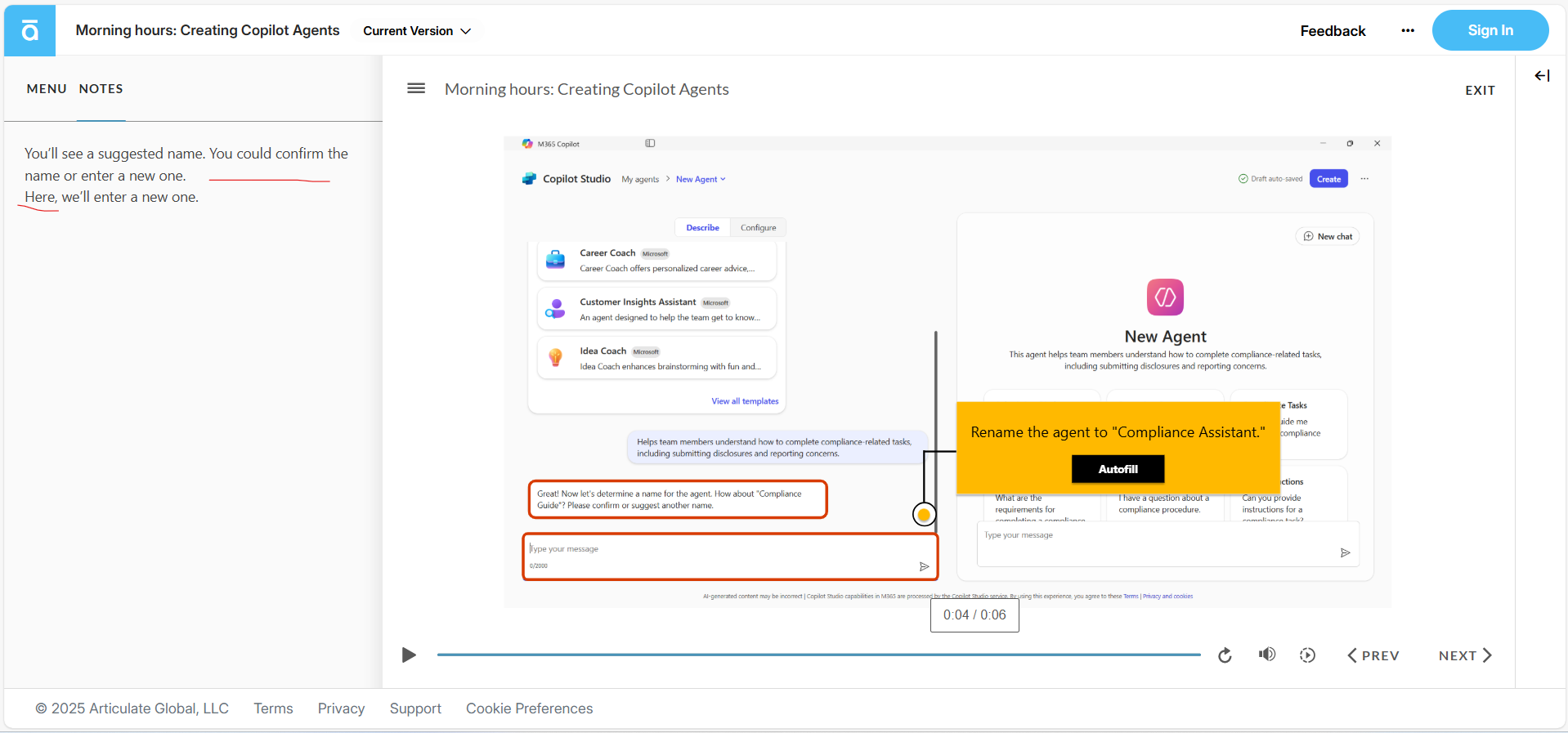This screenshot has height=733, width=1568.
Task: Start a New chat in the preview
Action: (x=1328, y=236)
